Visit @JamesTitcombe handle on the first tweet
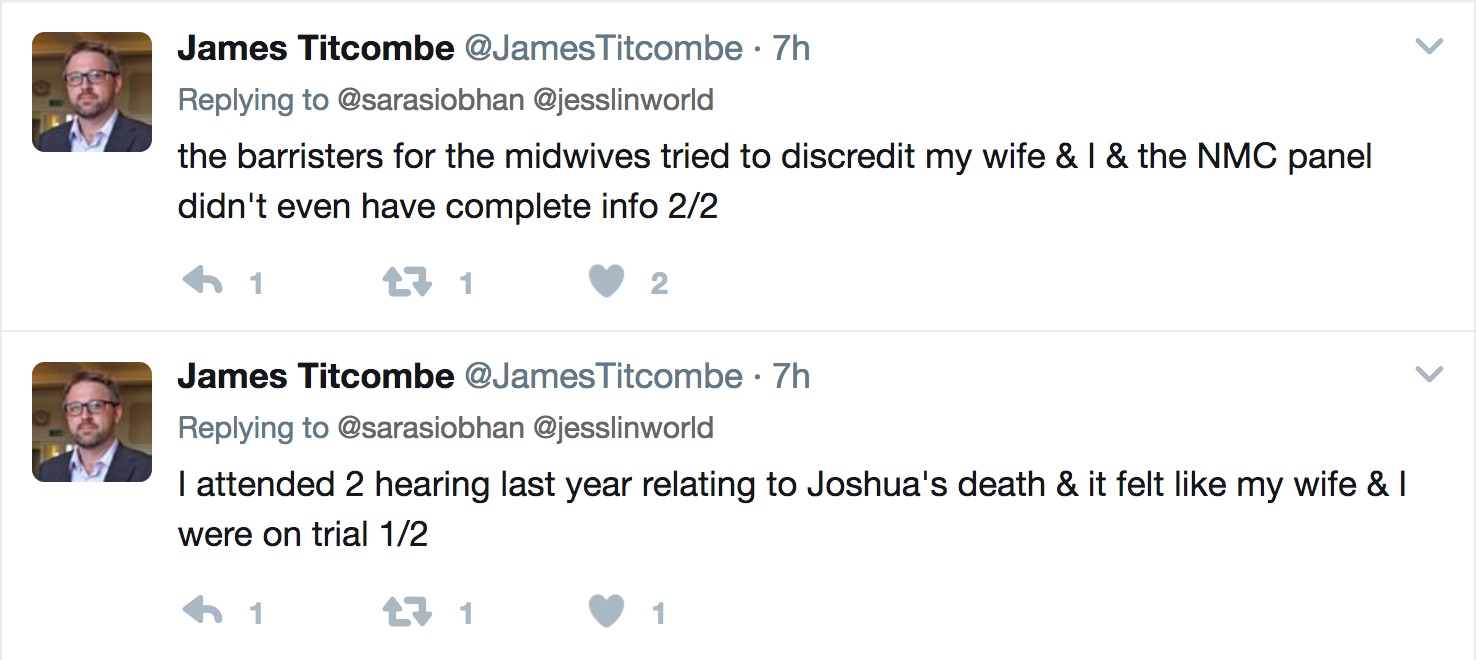This screenshot has width=1476, height=660. point(603,48)
